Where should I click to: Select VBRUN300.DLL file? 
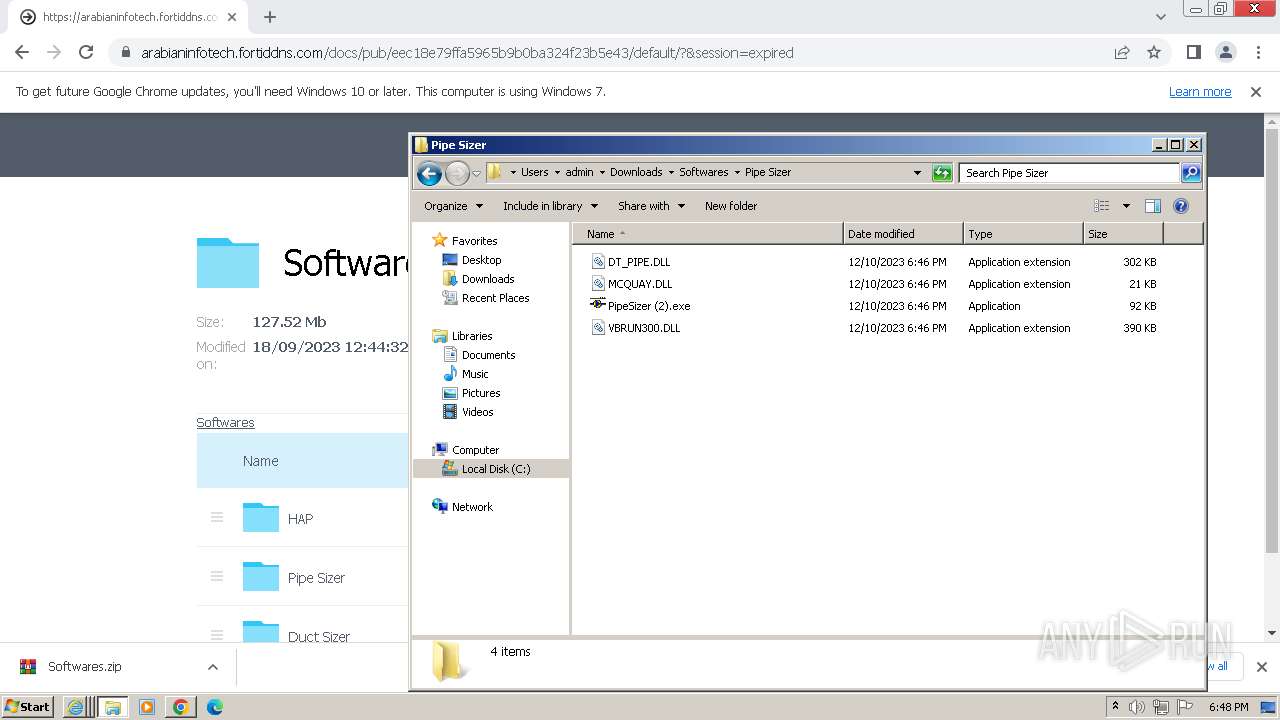(644, 328)
